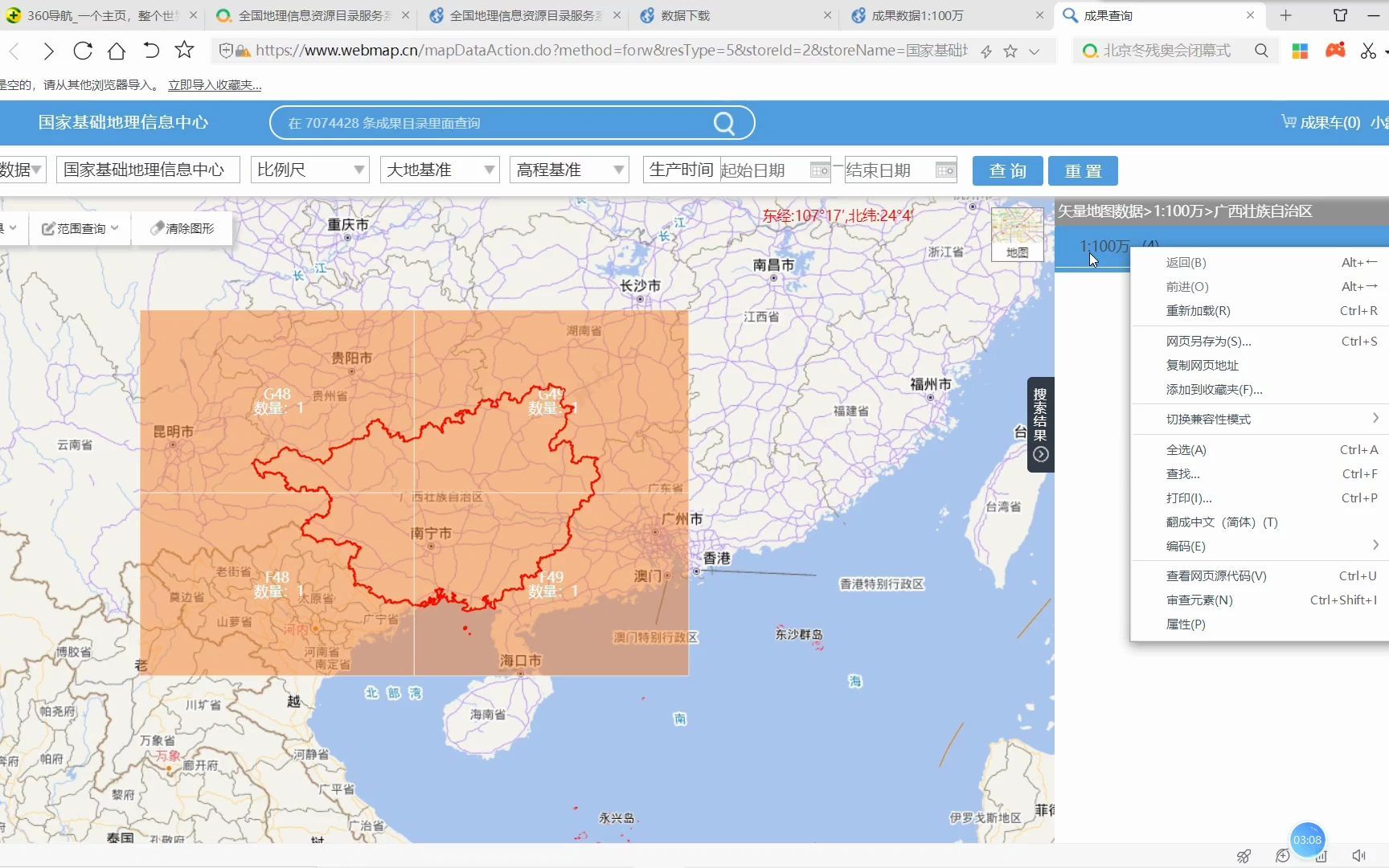Open a new browser tab
The image size is (1389, 868).
click(1286, 15)
